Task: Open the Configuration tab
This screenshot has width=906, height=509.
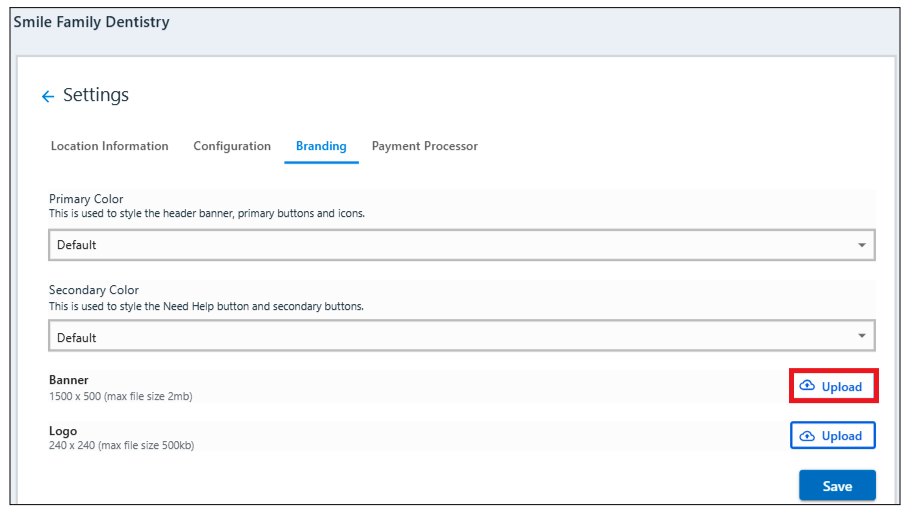Action: [x=232, y=146]
